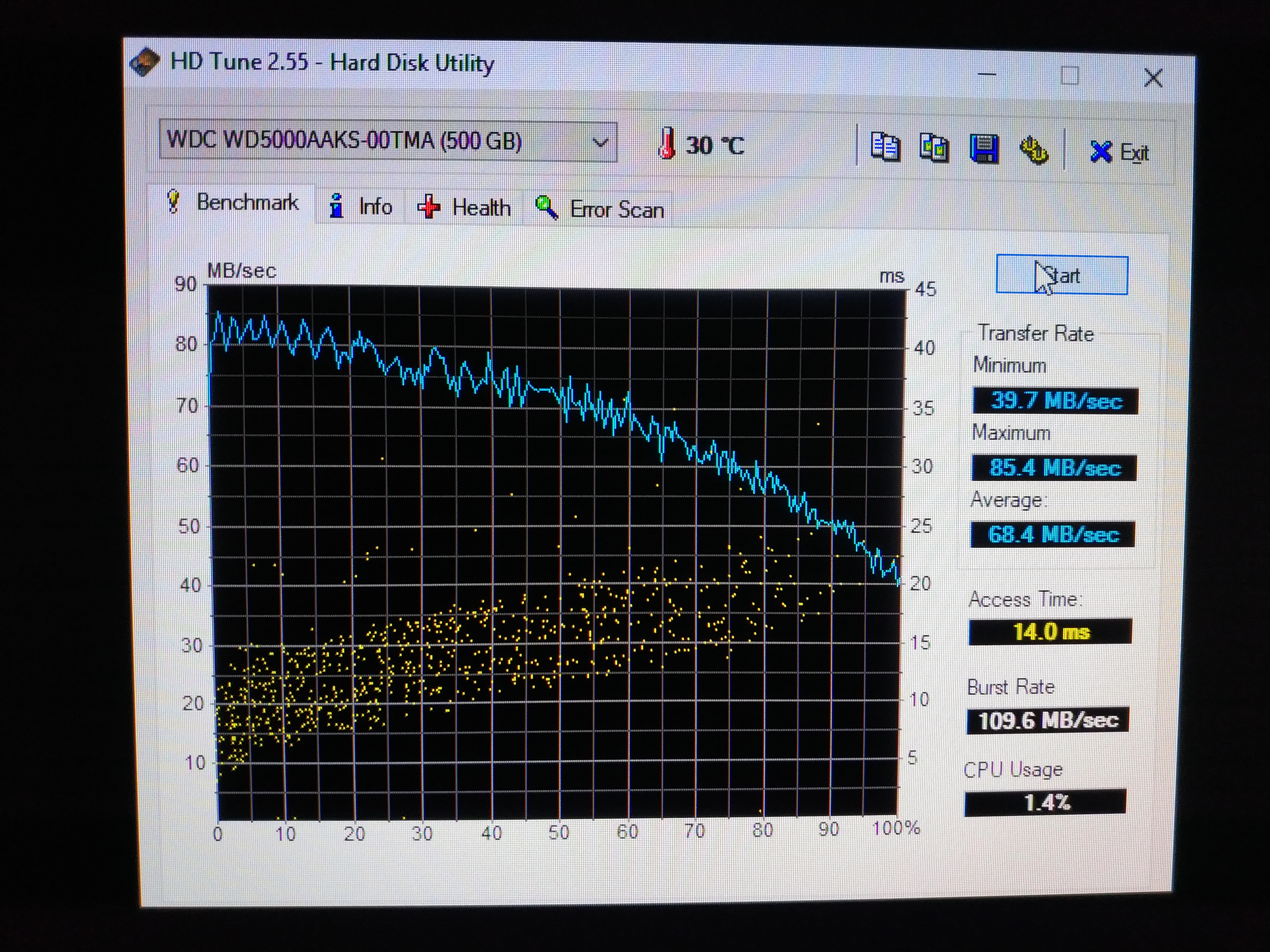The height and width of the screenshot is (952, 1270).
Task: Click the Maximum 85.4 MB/sec value field
Action: click(1054, 468)
